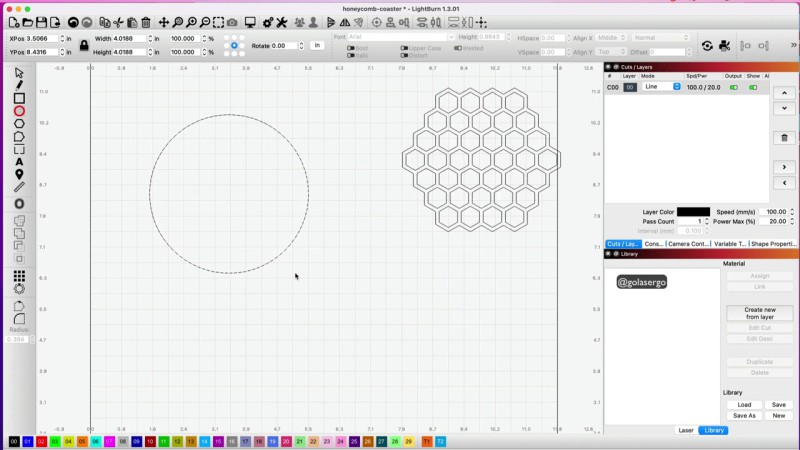This screenshot has height=450, width=800.
Task: Switch to the Library tab
Action: click(714, 430)
